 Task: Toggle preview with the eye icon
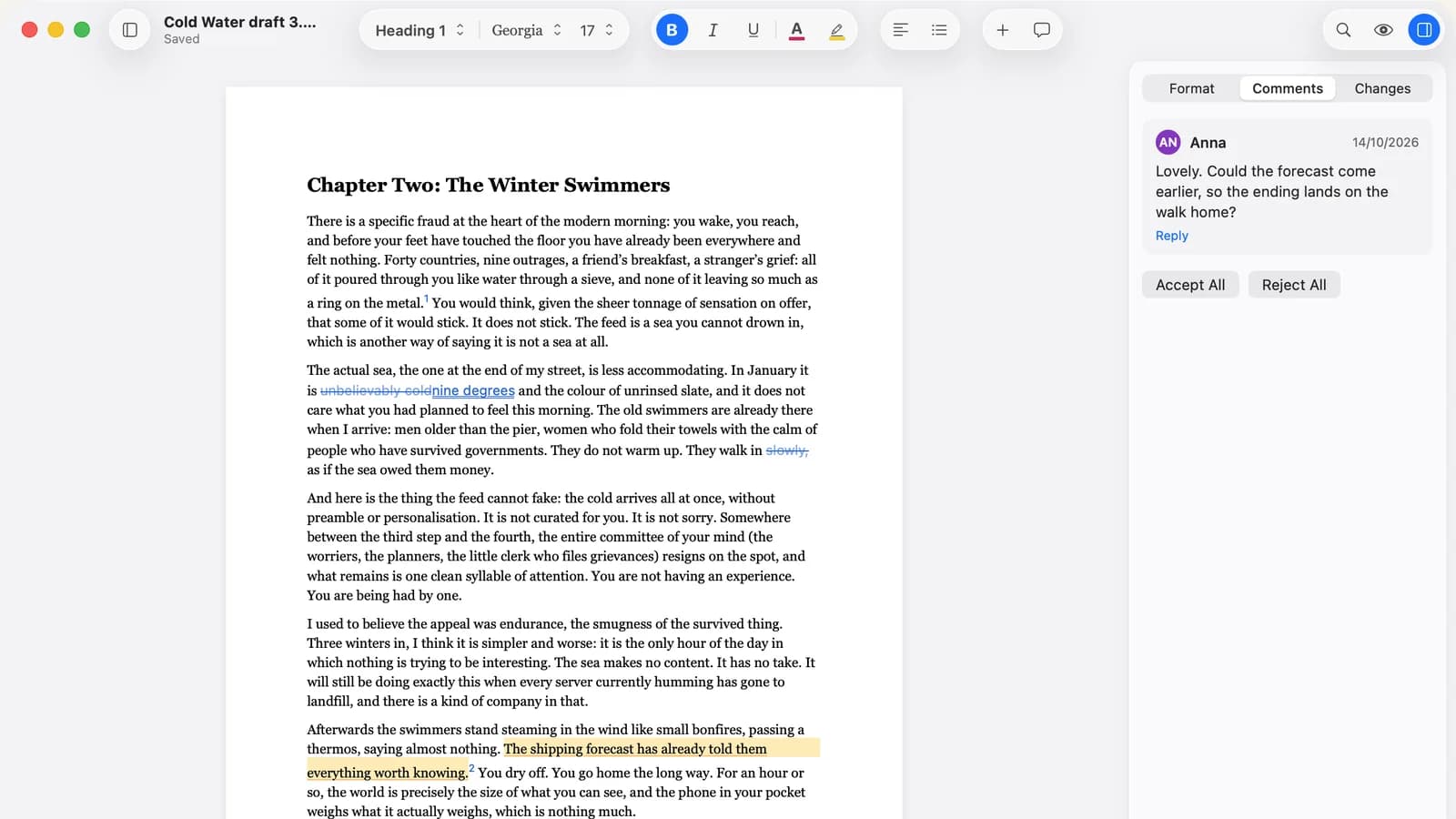click(x=1383, y=30)
